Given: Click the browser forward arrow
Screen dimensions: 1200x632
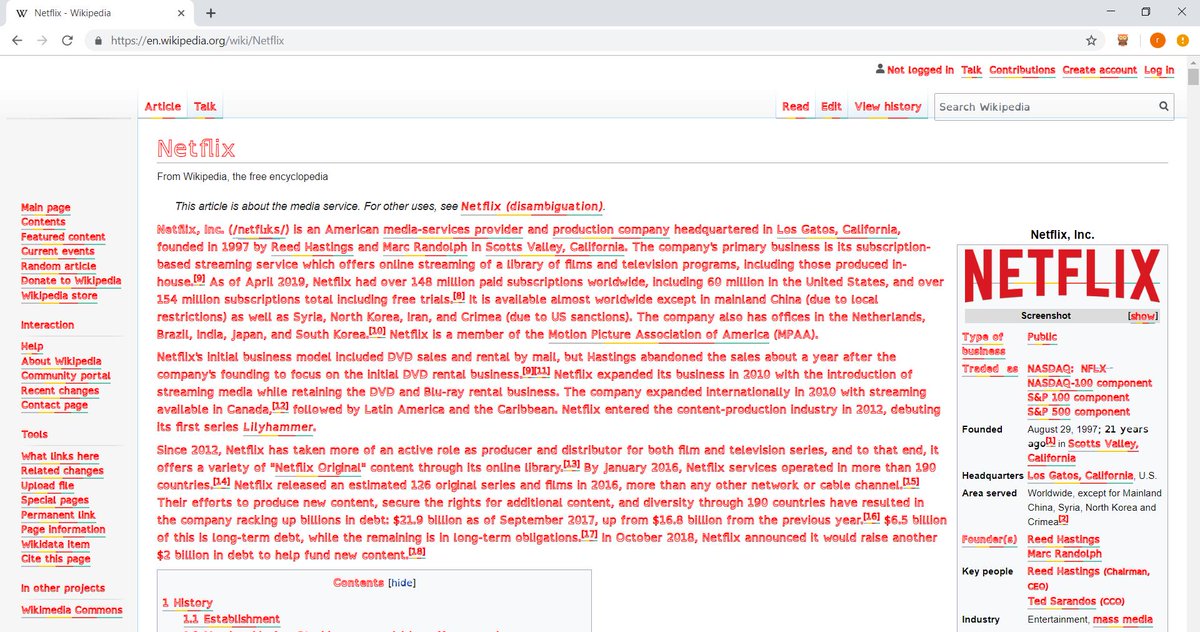Looking at the screenshot, I should 42,41.
